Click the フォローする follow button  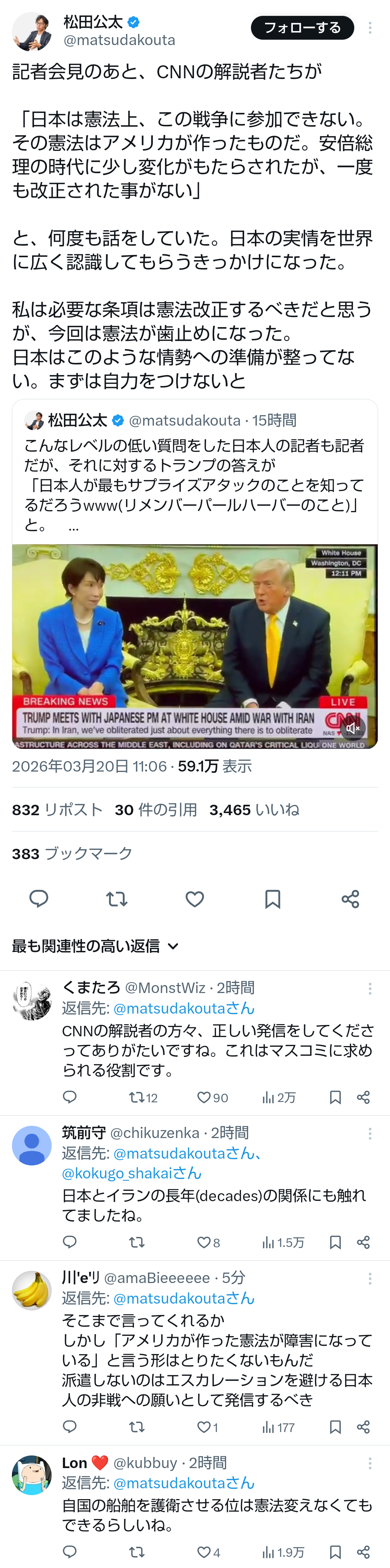(x=302, y=27)
